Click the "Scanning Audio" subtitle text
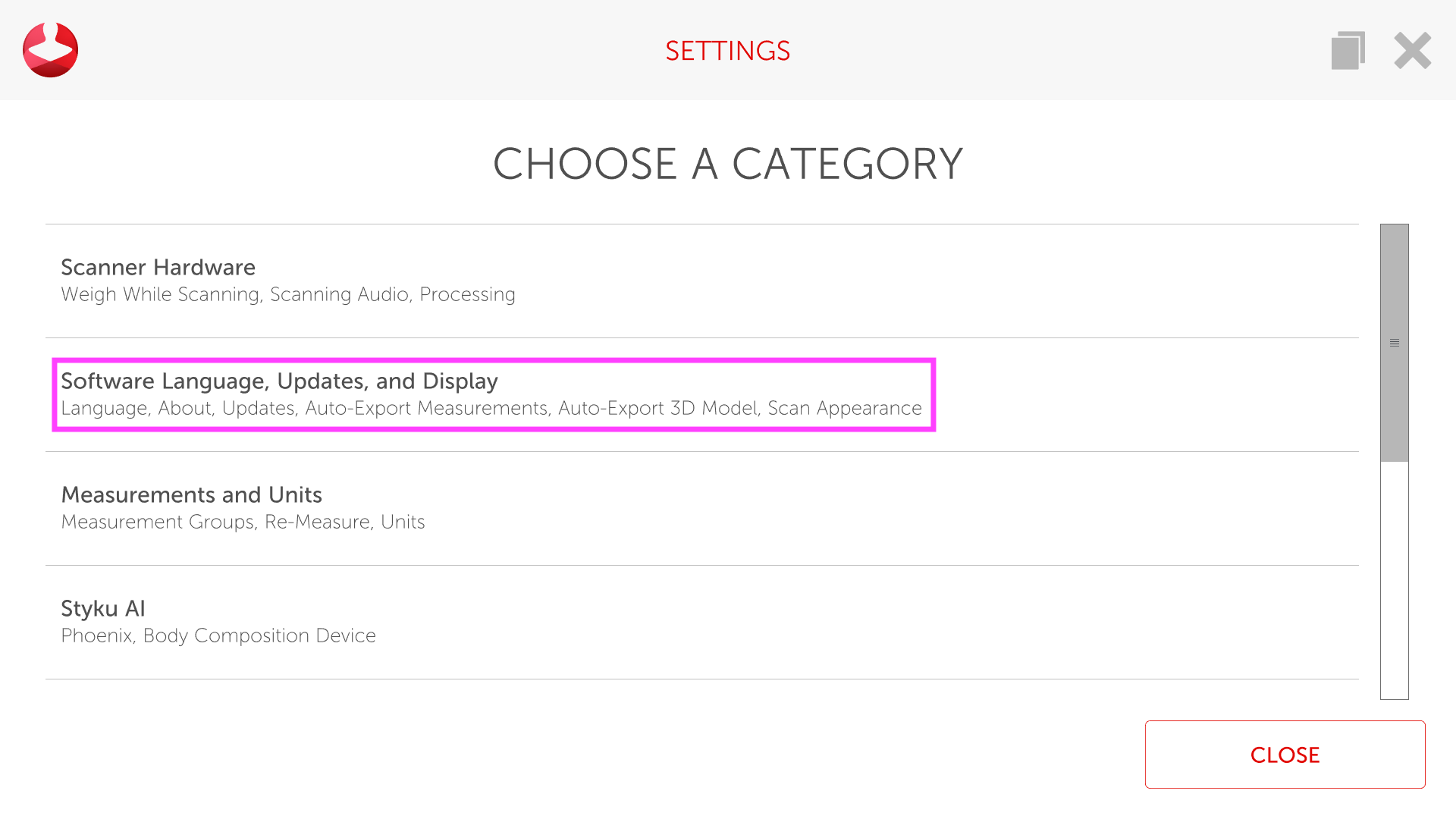 (339, 295)
